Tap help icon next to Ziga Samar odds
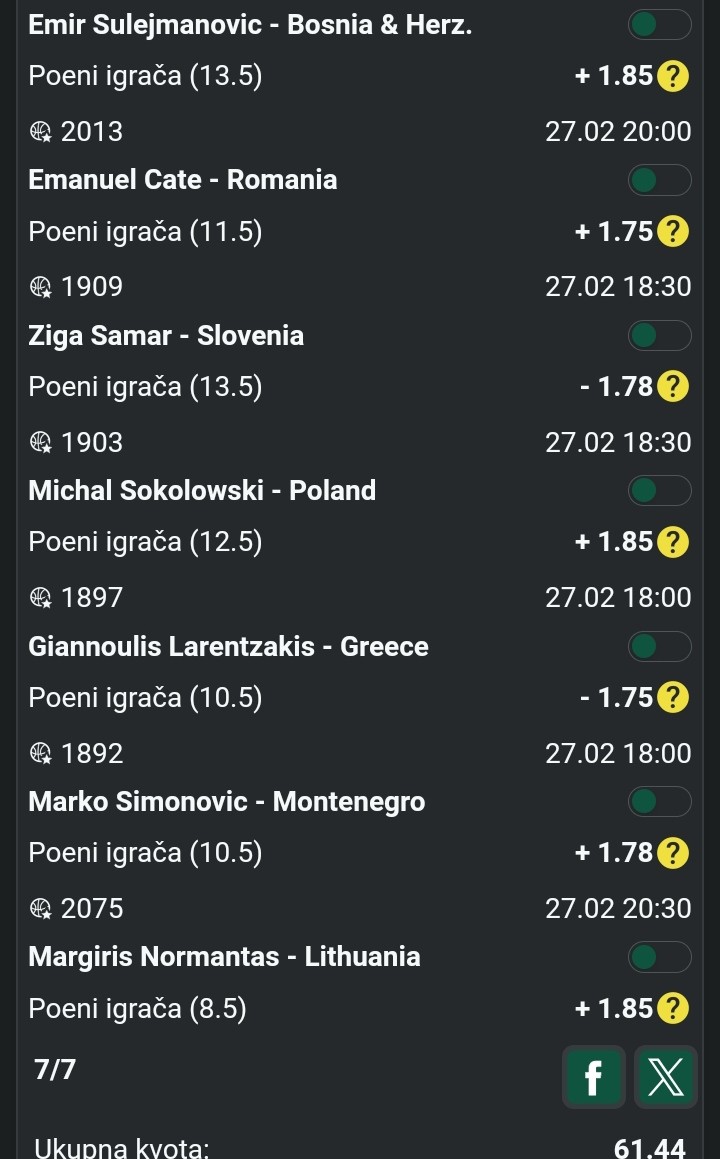720x1159 pixels. point(675,387)
